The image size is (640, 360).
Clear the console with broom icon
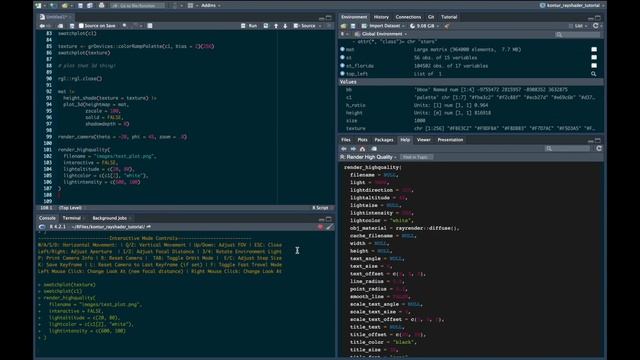[329, 227]
